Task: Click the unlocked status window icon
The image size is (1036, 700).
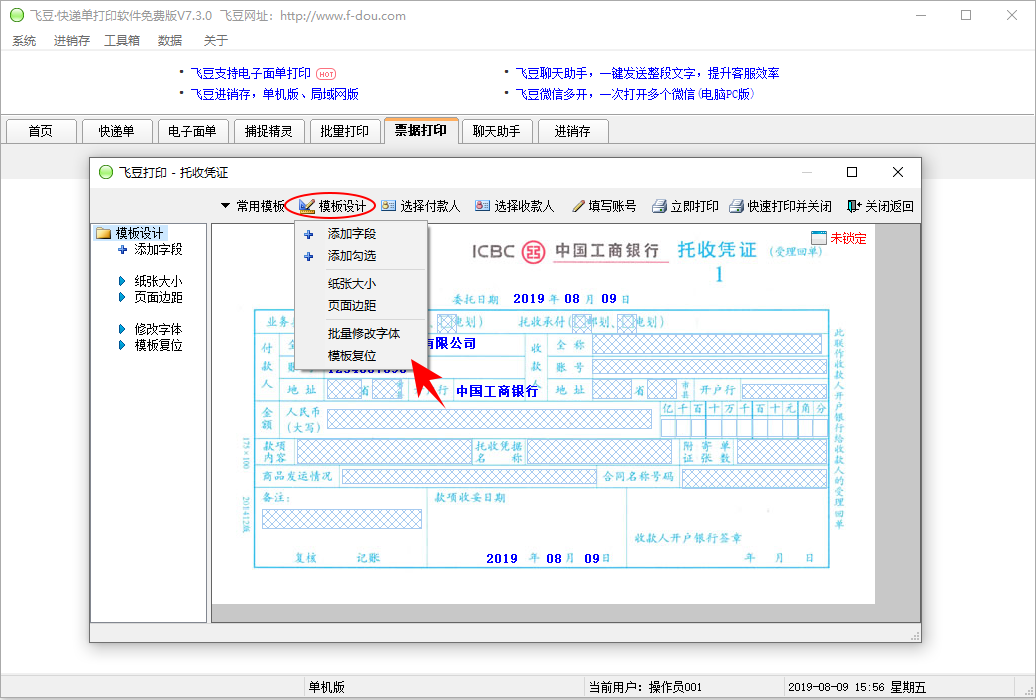Action: pos(819,238)
